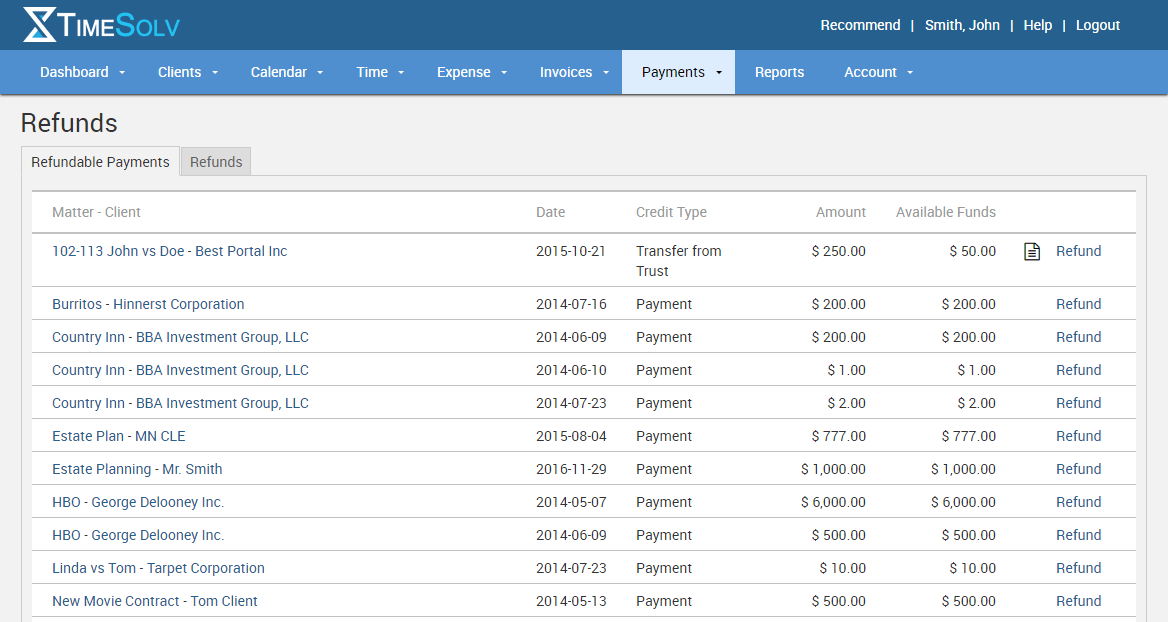
Task: Expand the Expense dropdown
Action: click(471, 72)
